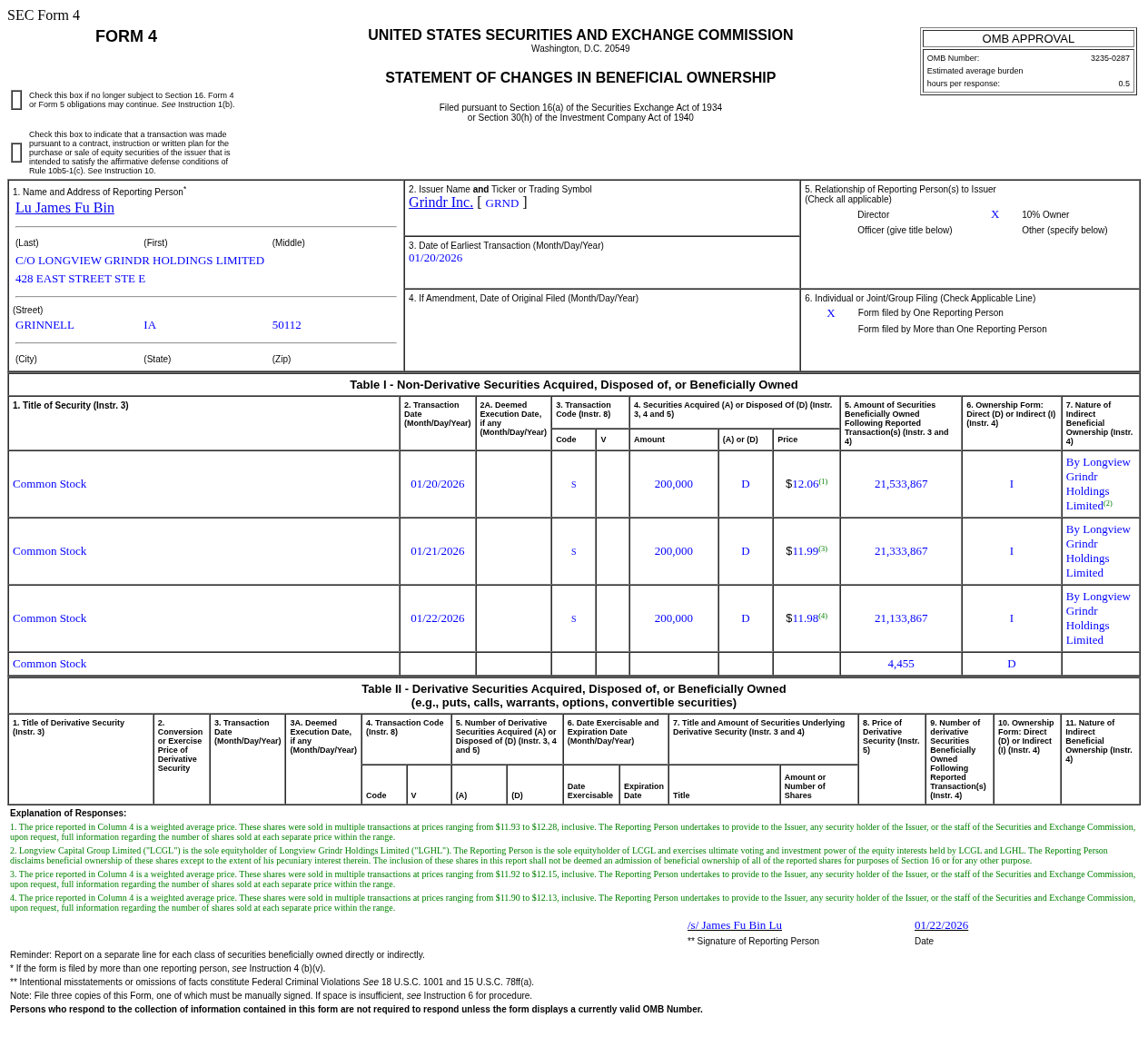Click the D ownership form in the 4,455 row
Screen dimensions: 1148x1037
pos(1012,664)
